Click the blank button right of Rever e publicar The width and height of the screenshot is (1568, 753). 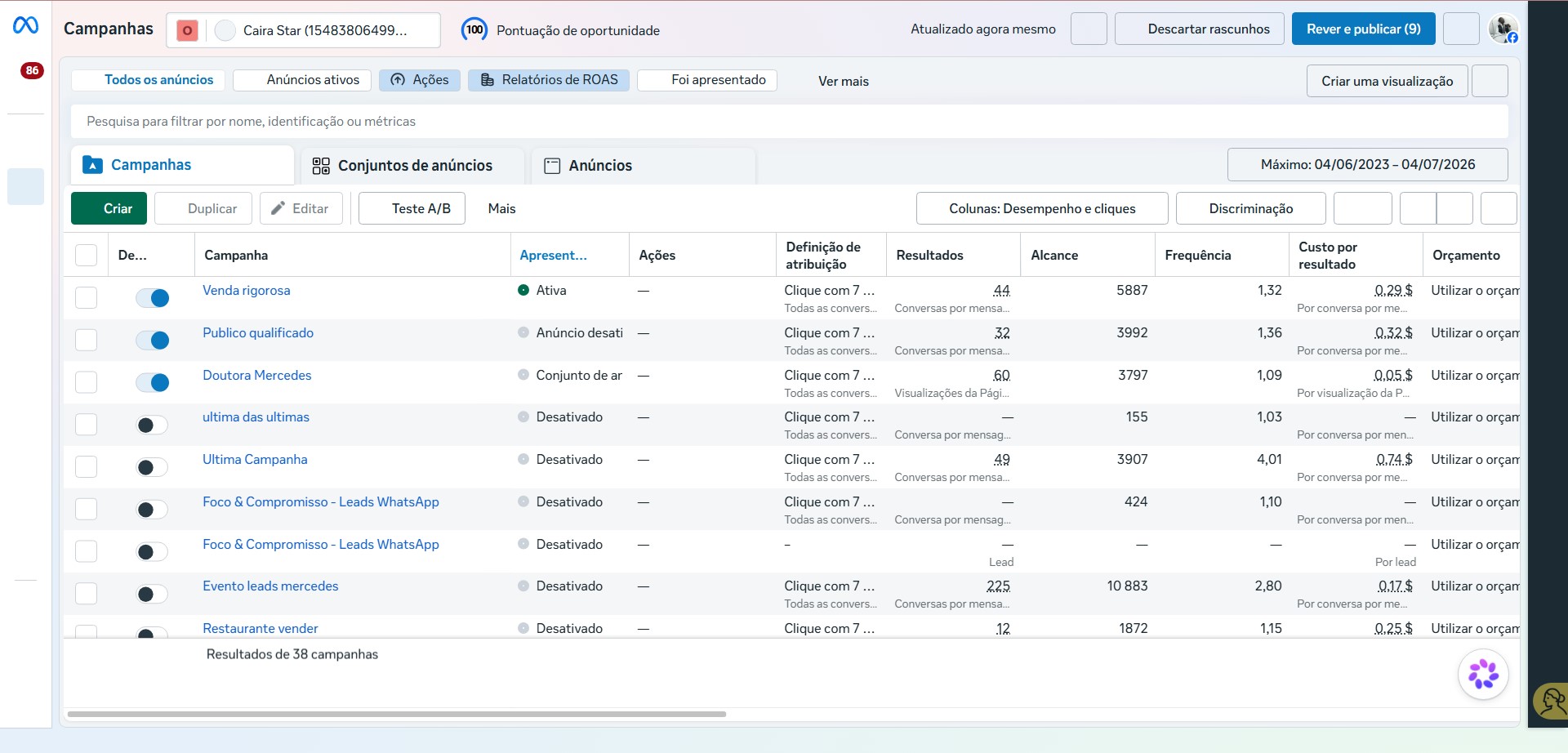(x=1461, y=29)
